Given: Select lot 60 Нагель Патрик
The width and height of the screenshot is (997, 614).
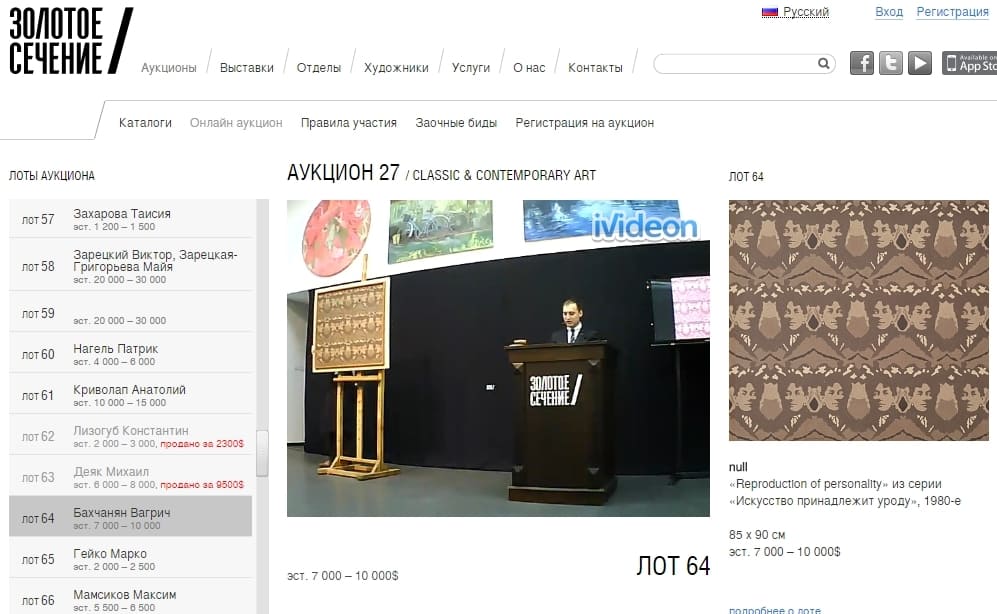Looking at the screenshot, I should coord(130,354).
